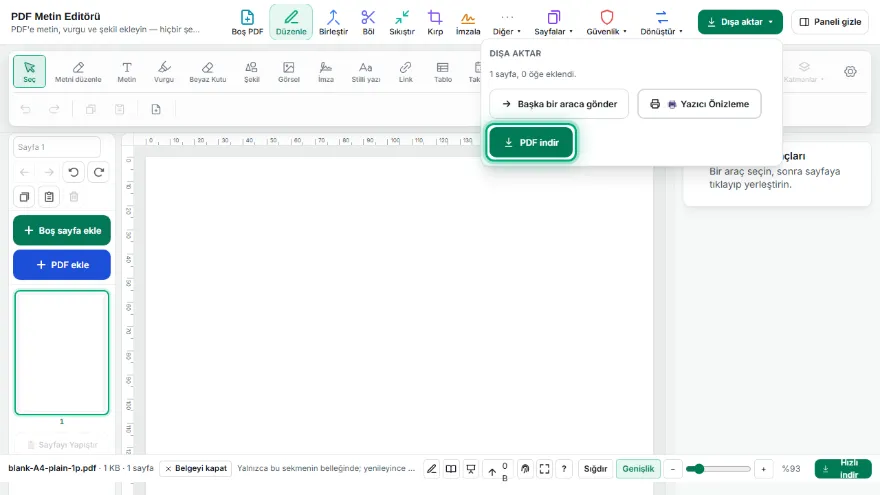Select the Görsel image tool
Screen dimensions: 880x495
tap(288, 71)
